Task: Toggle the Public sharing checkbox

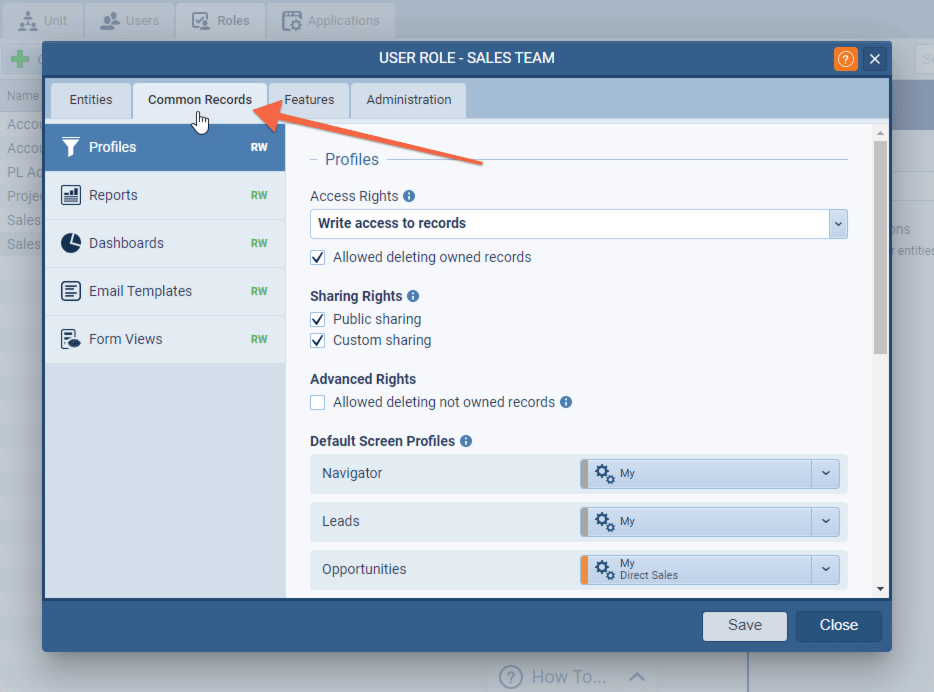Action: (318, 319)
